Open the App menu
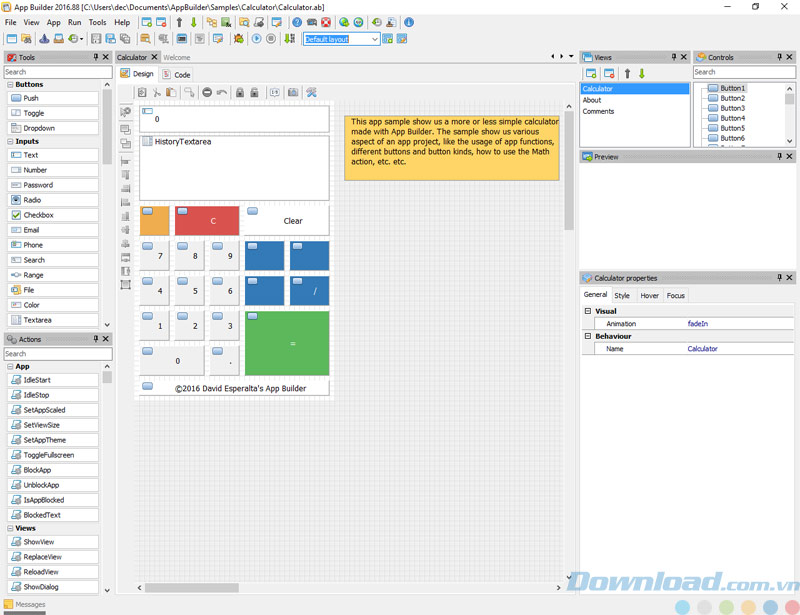The height and width of the screenshot is (615, 800). click(52, 22)
